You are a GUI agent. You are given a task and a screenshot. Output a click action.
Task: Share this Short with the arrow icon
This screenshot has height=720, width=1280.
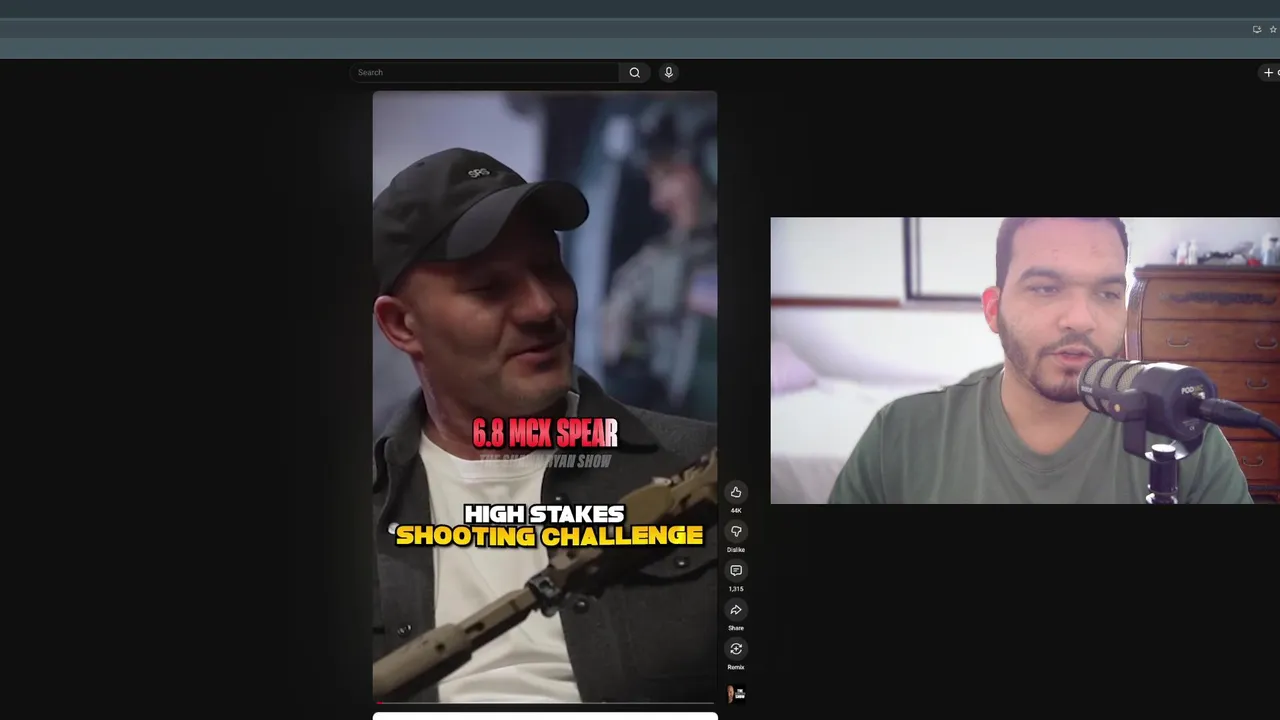[x=736, y=610]
